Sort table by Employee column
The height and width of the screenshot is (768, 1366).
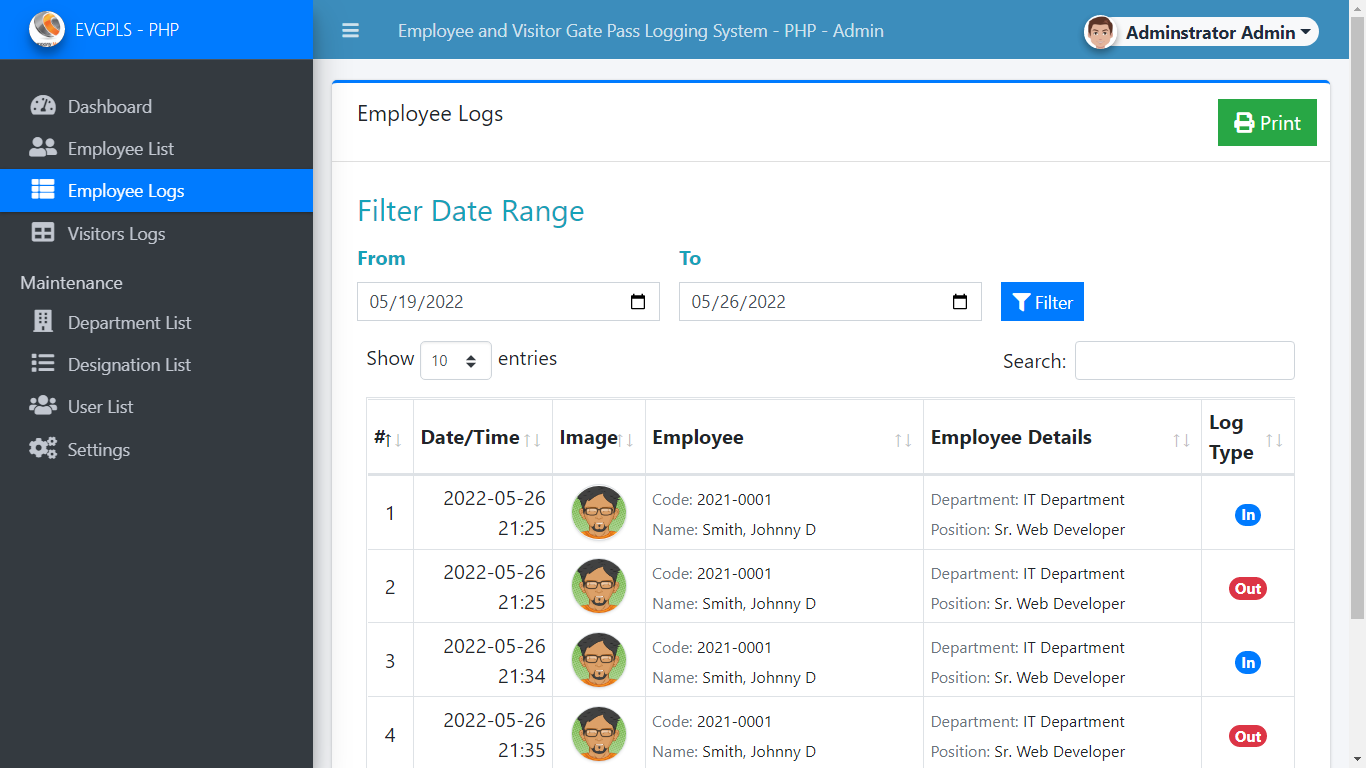pos(785,438)
